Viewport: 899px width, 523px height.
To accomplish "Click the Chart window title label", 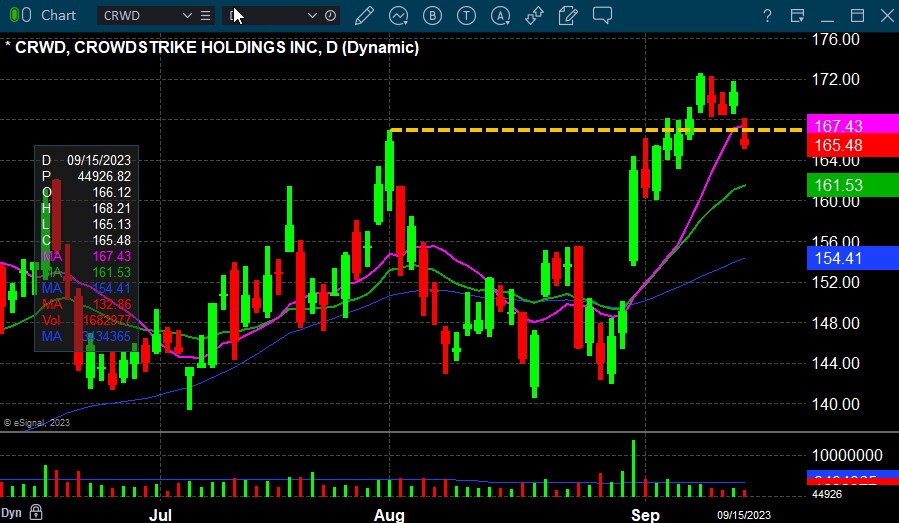I will click(x=58, y=15).
